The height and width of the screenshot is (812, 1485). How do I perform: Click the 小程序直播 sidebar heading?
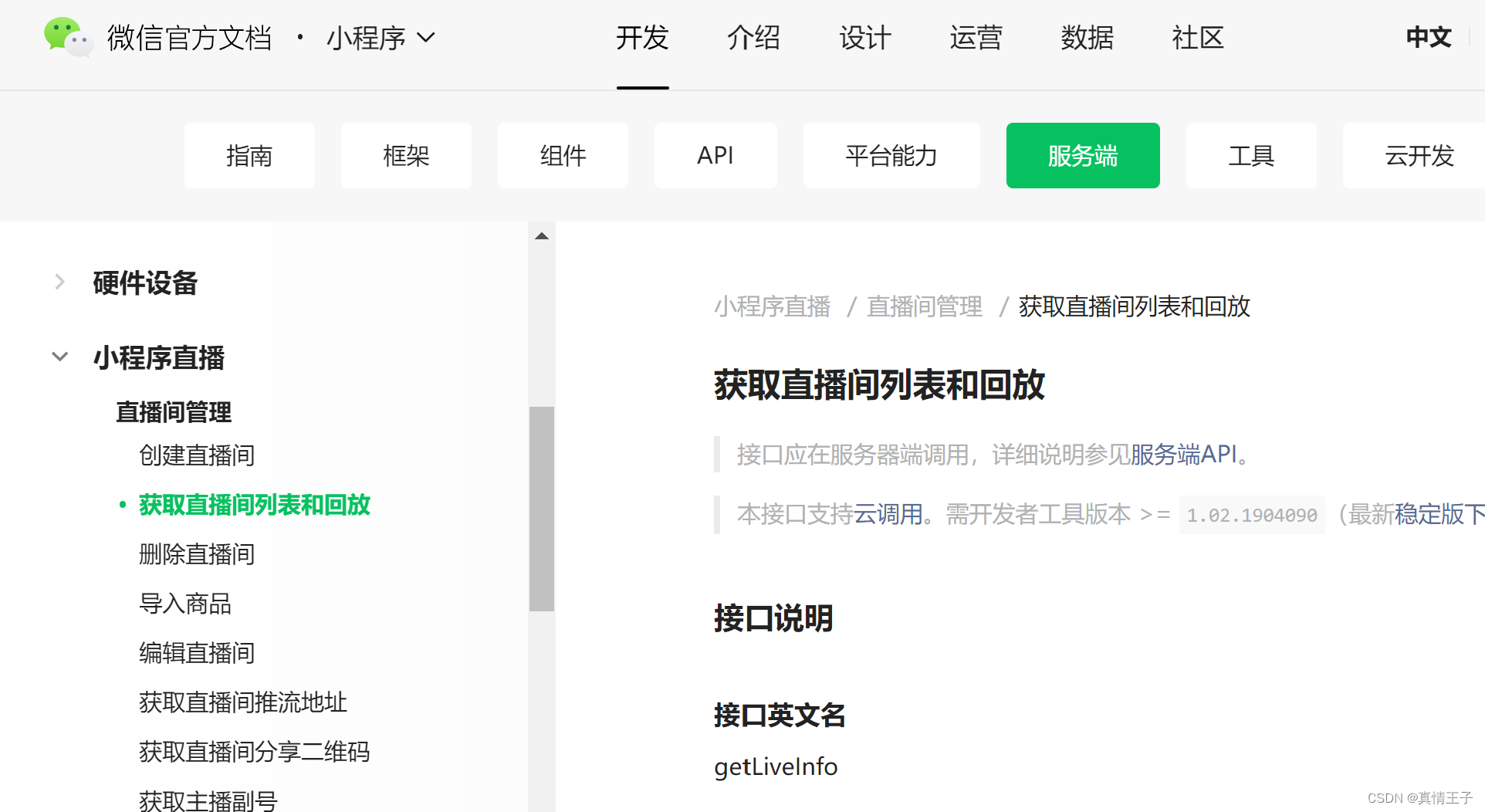(x=159, y=357)
